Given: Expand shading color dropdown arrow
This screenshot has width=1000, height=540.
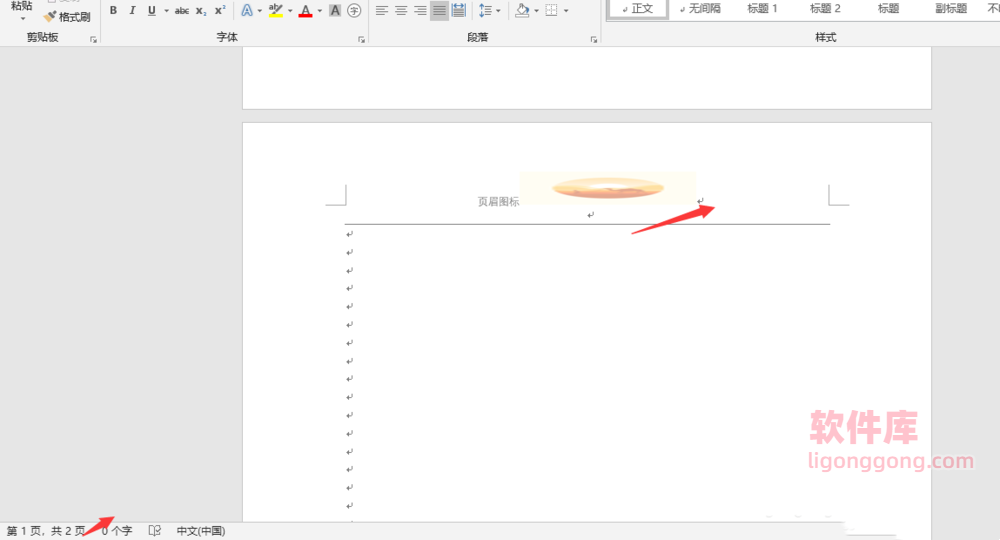Looking at the screenshot, I should pos(536,11).
